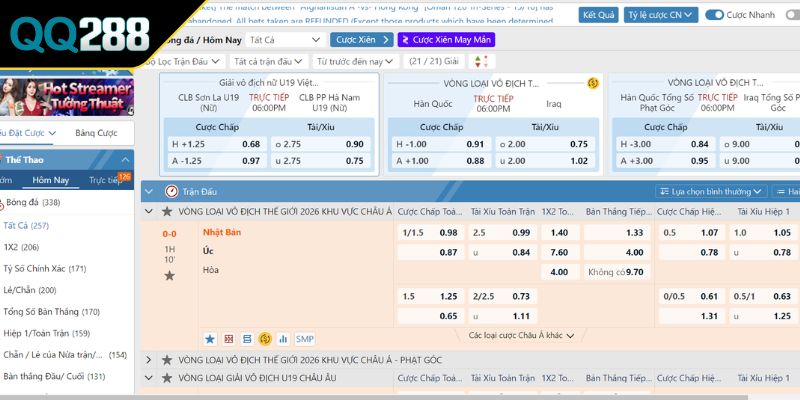
Task: Expand the Châu Á - Phạt Góc league row
Action: (149, 359)
